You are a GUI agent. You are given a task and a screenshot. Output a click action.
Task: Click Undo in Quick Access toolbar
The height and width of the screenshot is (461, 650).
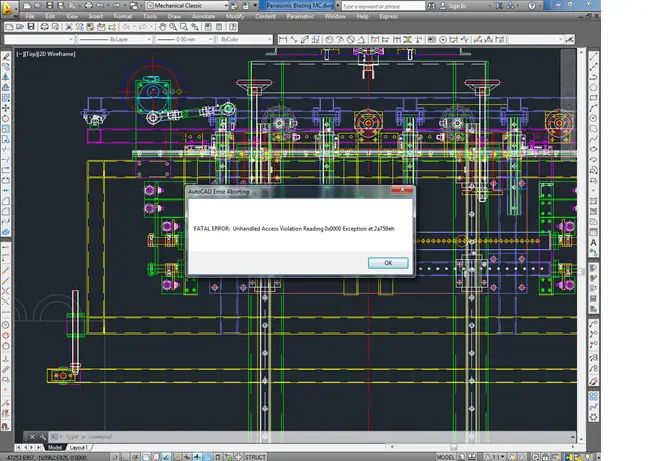coord(100,6)
